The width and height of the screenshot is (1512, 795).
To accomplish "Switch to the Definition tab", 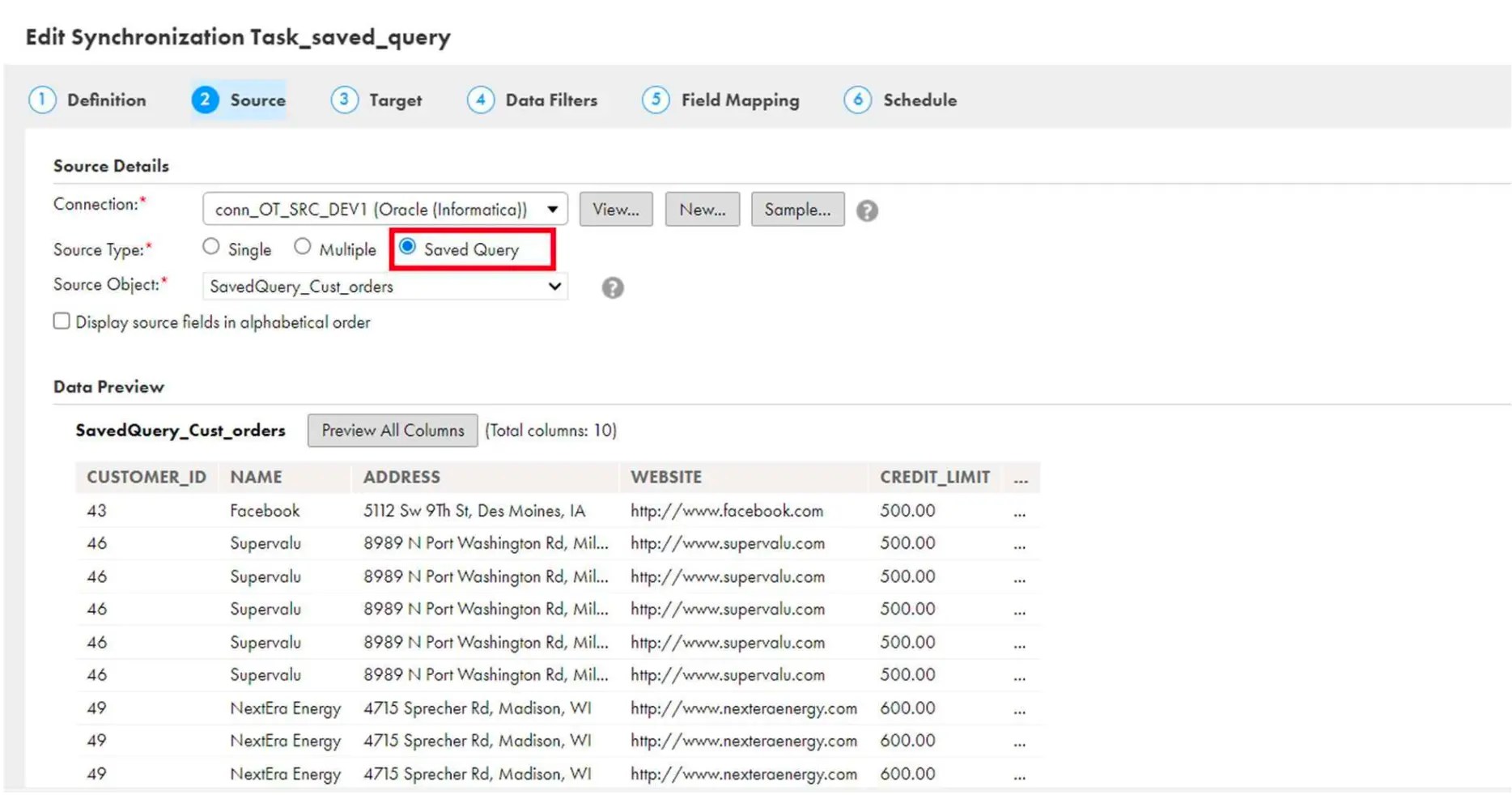I will (106, 100).
